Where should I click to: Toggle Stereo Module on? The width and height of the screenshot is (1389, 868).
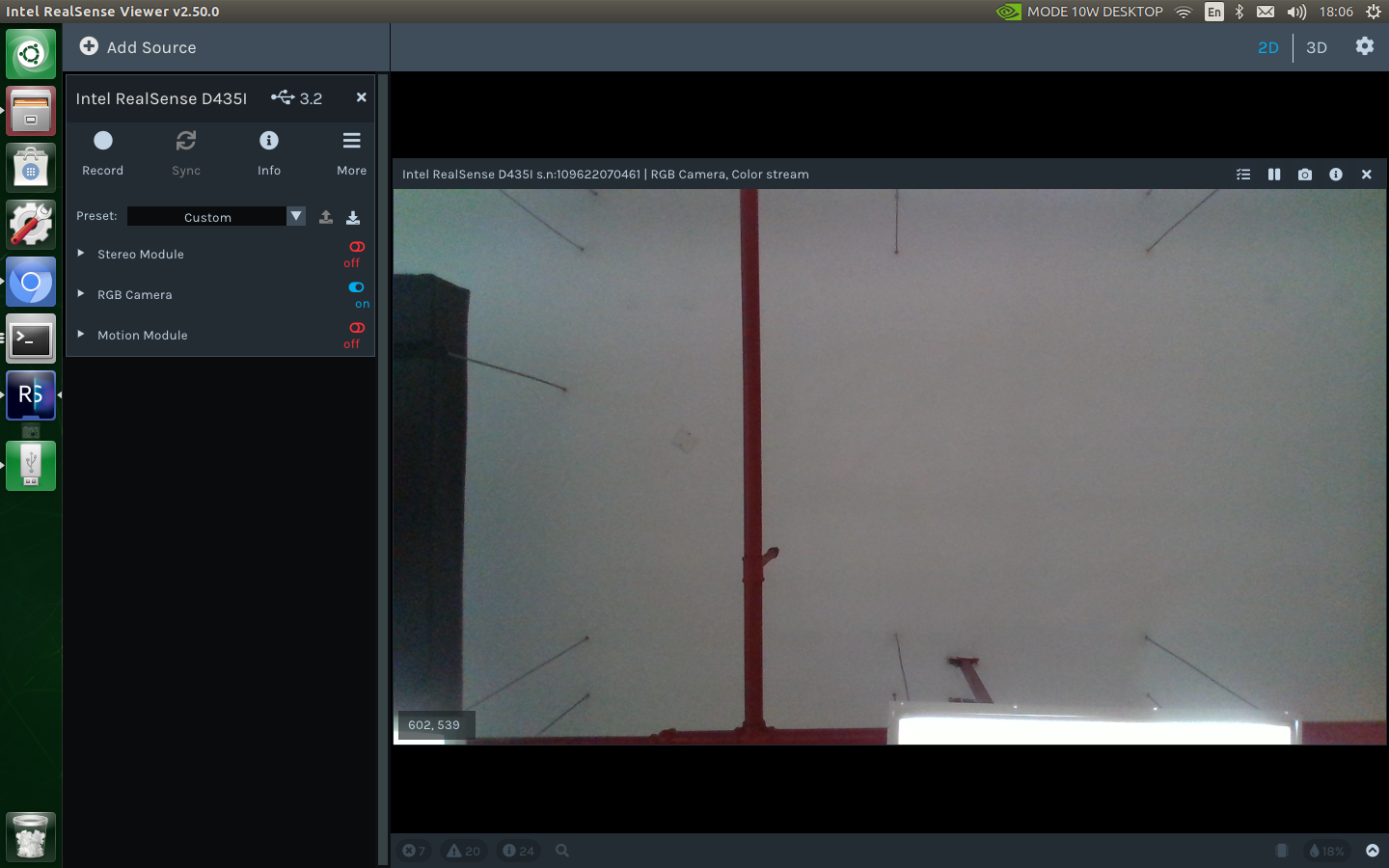[356, 247]
